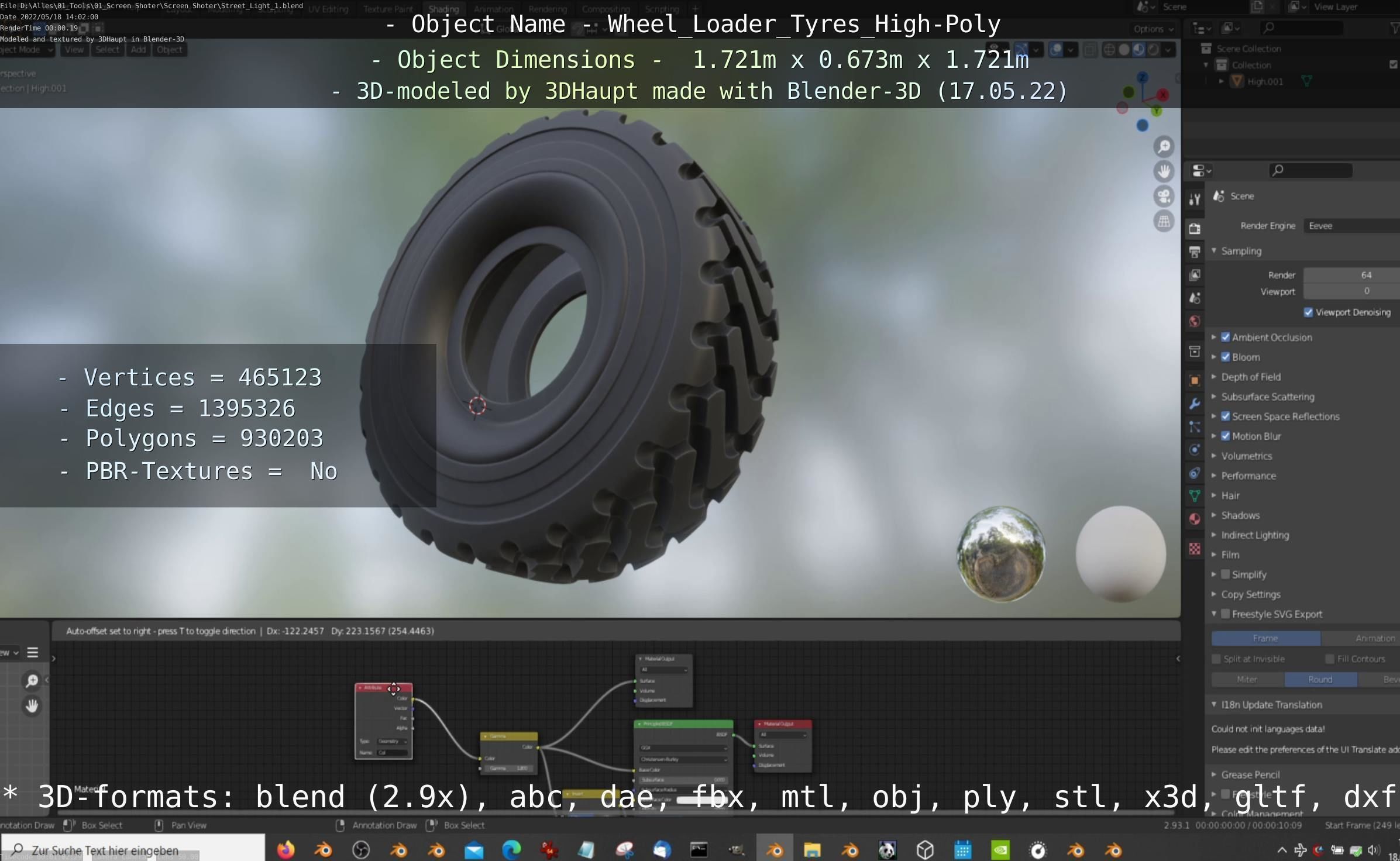This screenshot has width=1400, height=861.
Task: Open the Scene properties tab icon
Action: click(x=1195, y=298)
